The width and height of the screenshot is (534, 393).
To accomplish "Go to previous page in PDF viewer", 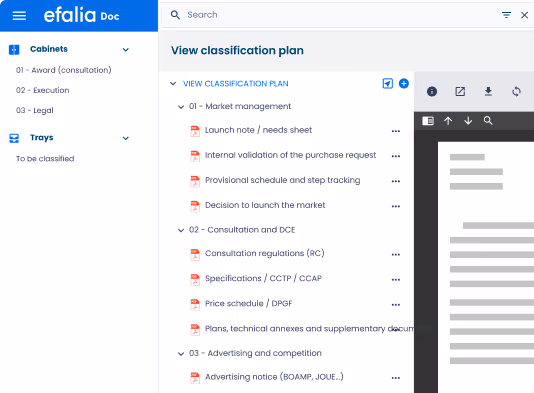I will (448, 121).
